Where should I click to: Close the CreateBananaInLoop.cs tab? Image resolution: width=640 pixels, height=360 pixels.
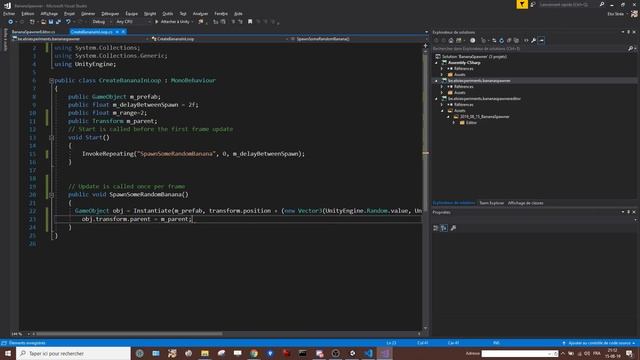pos(123,32)
